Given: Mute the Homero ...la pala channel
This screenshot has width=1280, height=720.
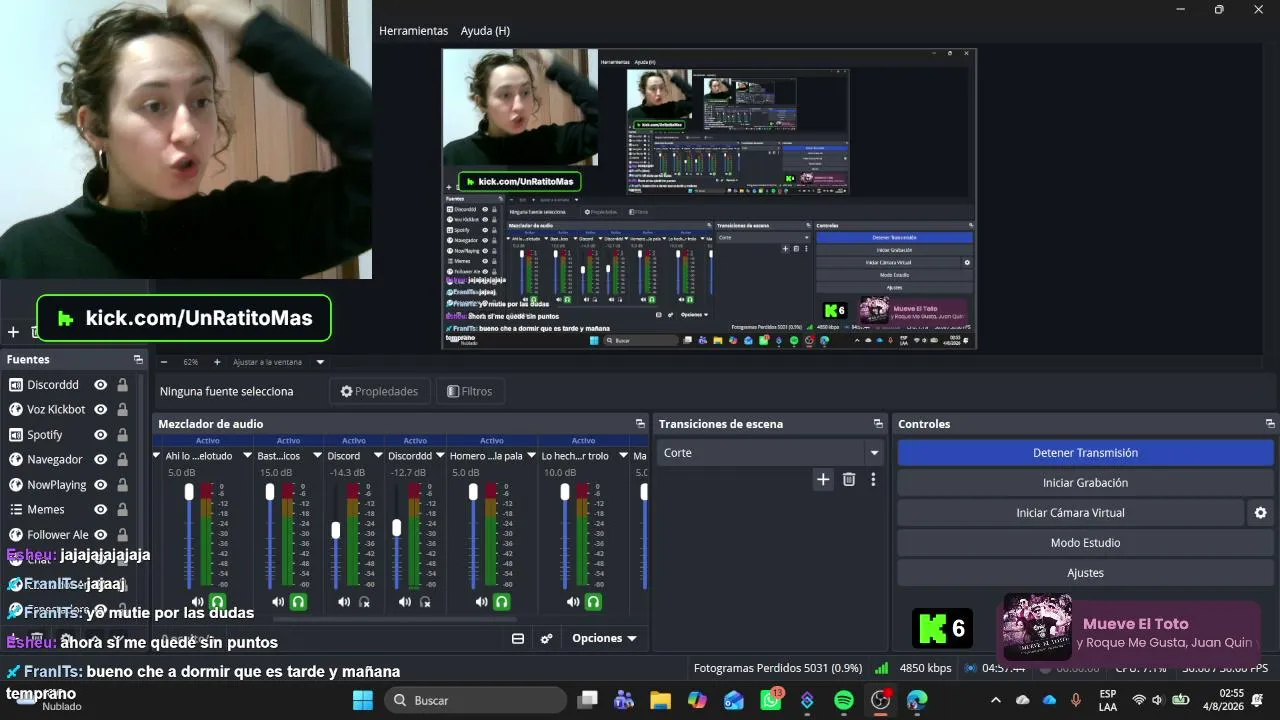Looking at the screenshot, I should click(x=482, y=602).
